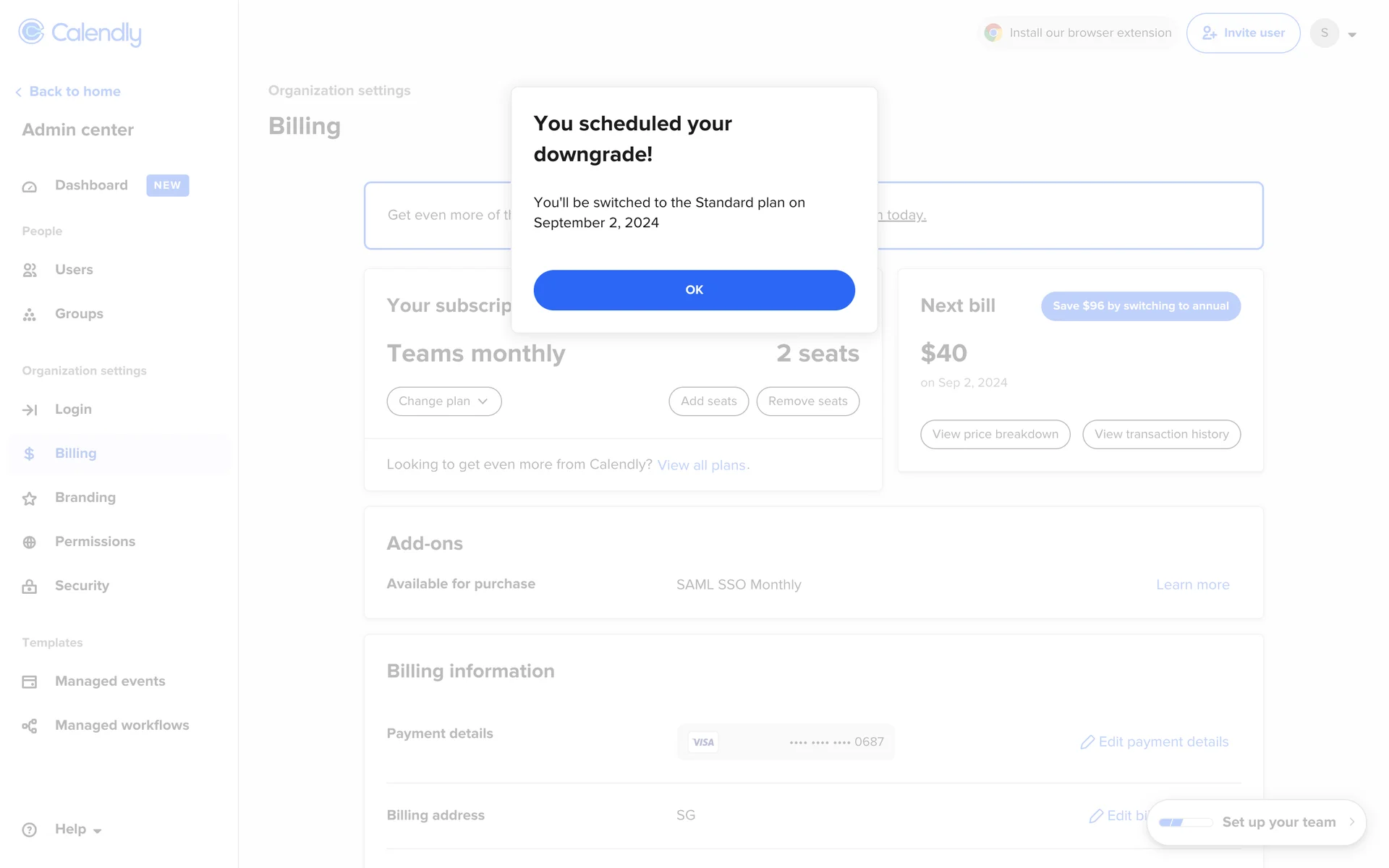Screen dimensions: 1389x868
Task: Click the Groups icon in sidebar
Action: [30, 315]
